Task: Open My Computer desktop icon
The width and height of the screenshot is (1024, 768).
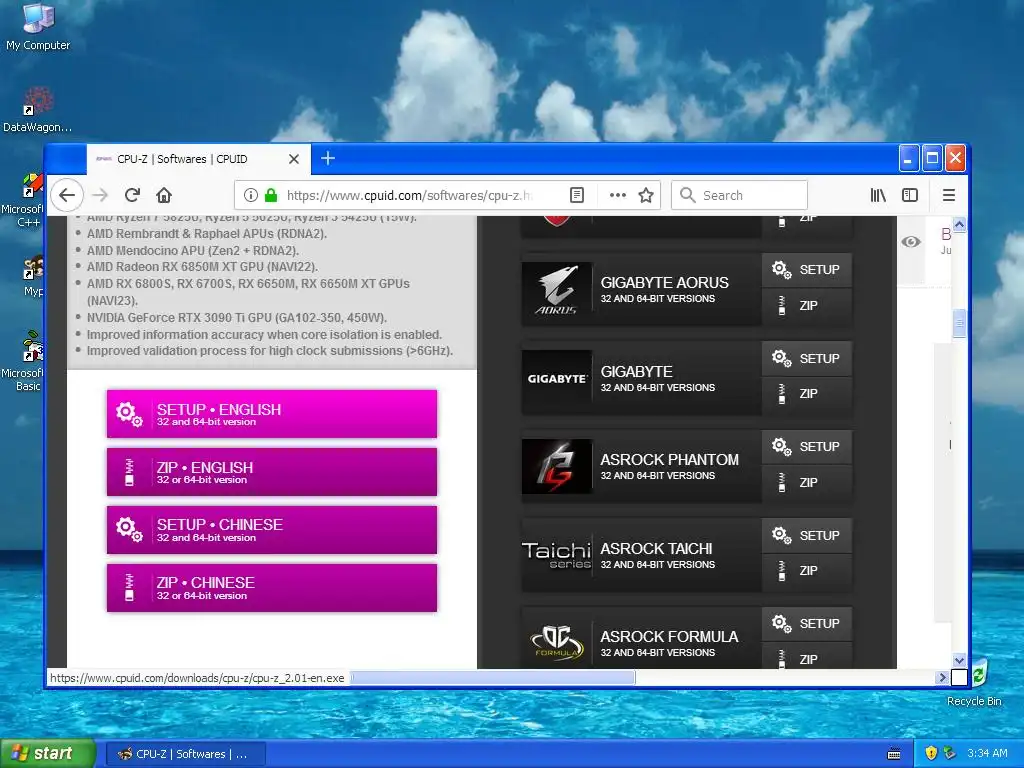Action: [x=38, y=27]
